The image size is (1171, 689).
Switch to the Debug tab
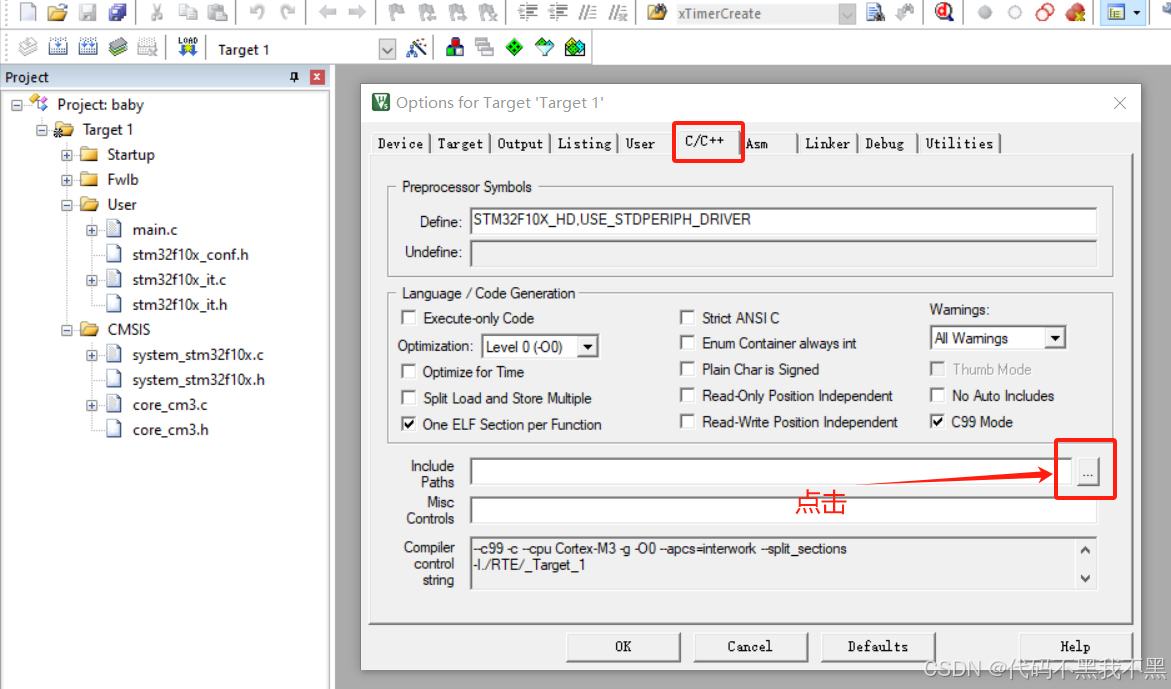click(885, 143)
